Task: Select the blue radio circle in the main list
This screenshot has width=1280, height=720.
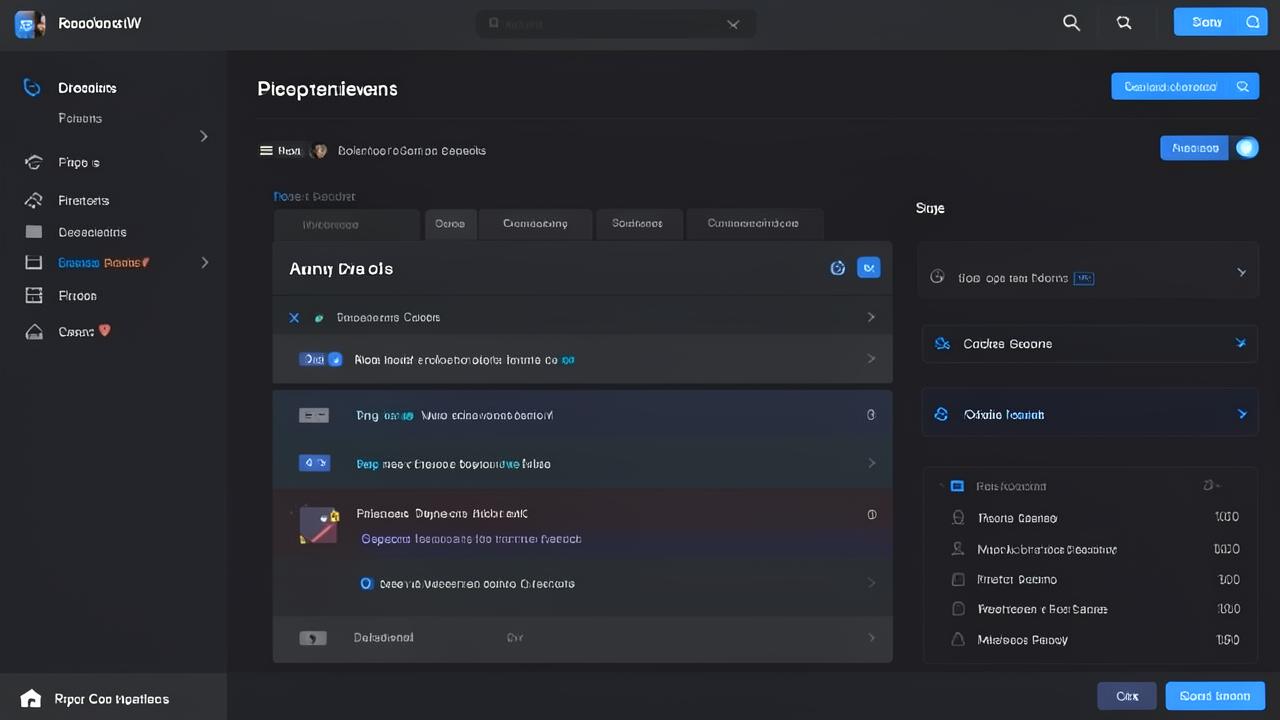Action: coord(366,583)
